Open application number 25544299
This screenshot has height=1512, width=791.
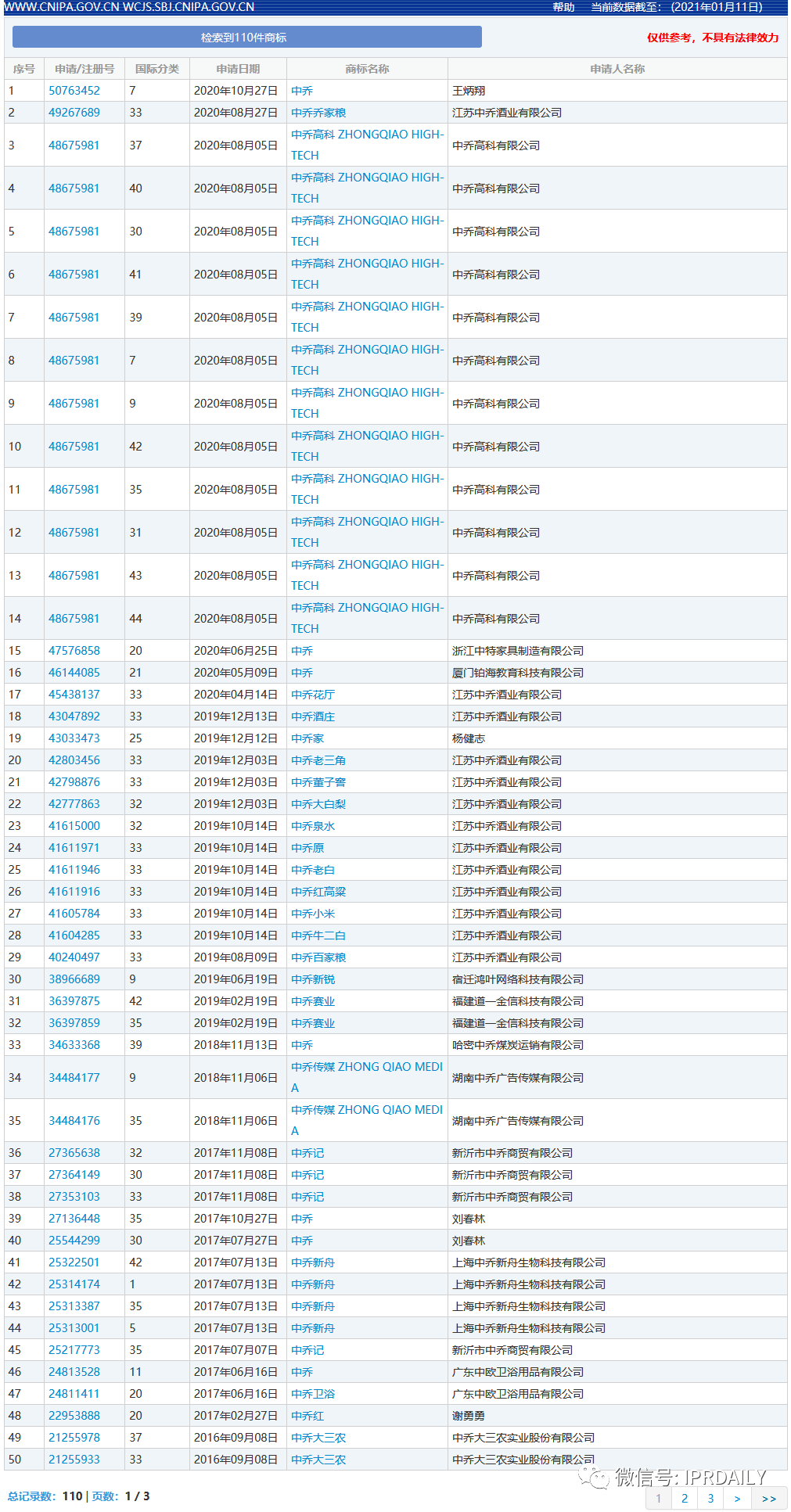tap(74, 1241)
